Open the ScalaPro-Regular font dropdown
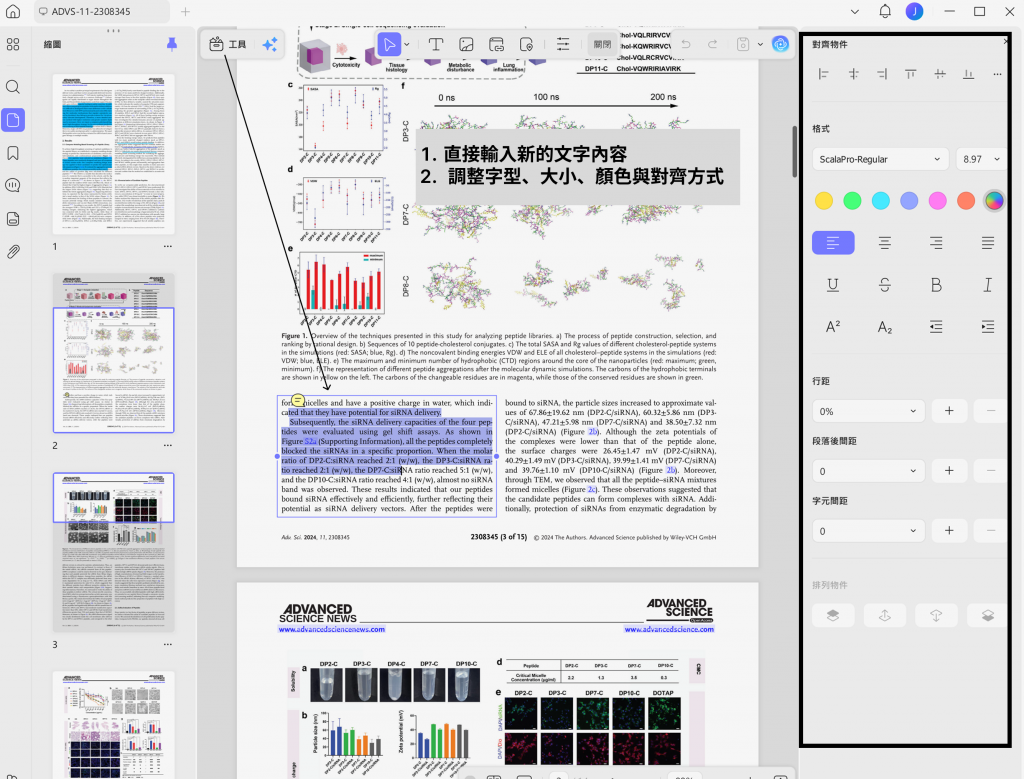Viewport: 1024px width, 779px height. (880, 159)
